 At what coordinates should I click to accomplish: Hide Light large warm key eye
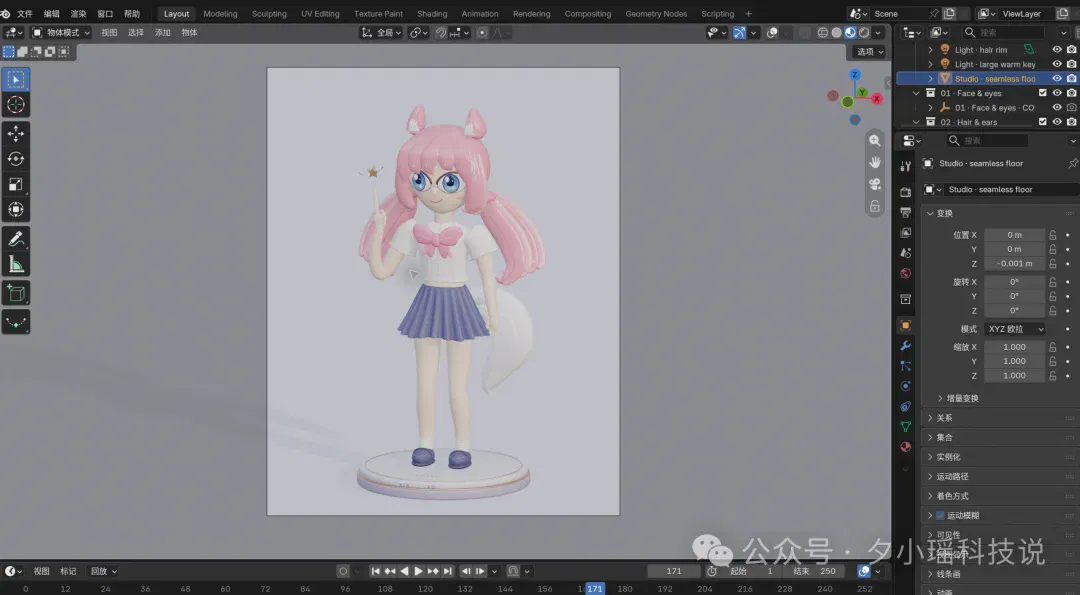coord(1057,64)
